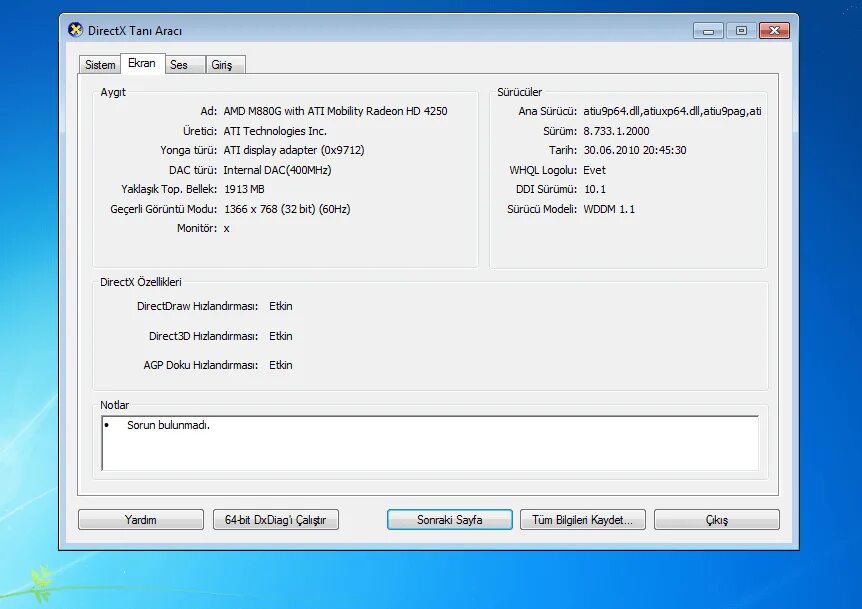Screen dimensions: 862x609
Task: Select the 'Sorun bulunmadı.' note text
Action: point(168,425)
